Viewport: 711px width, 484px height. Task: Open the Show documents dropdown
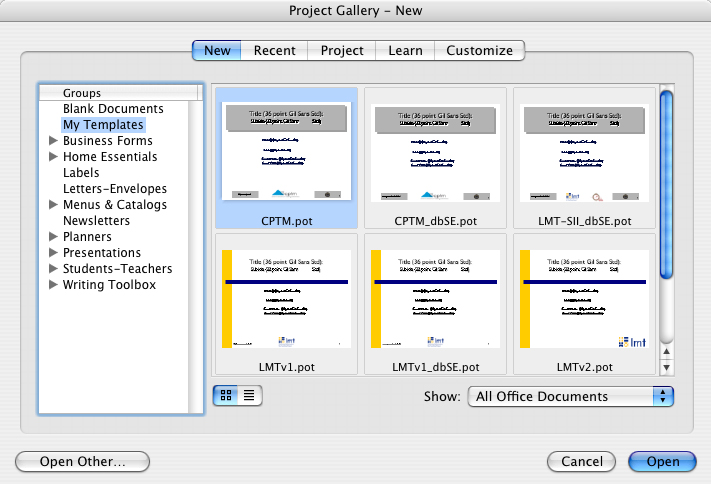pos(571,396)
